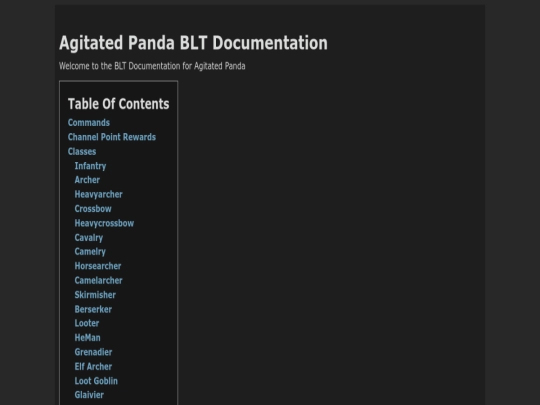The height and width of the screenshot is (405, 540).
Task: Open the Cavalry class link
Action: pos(89,238)
